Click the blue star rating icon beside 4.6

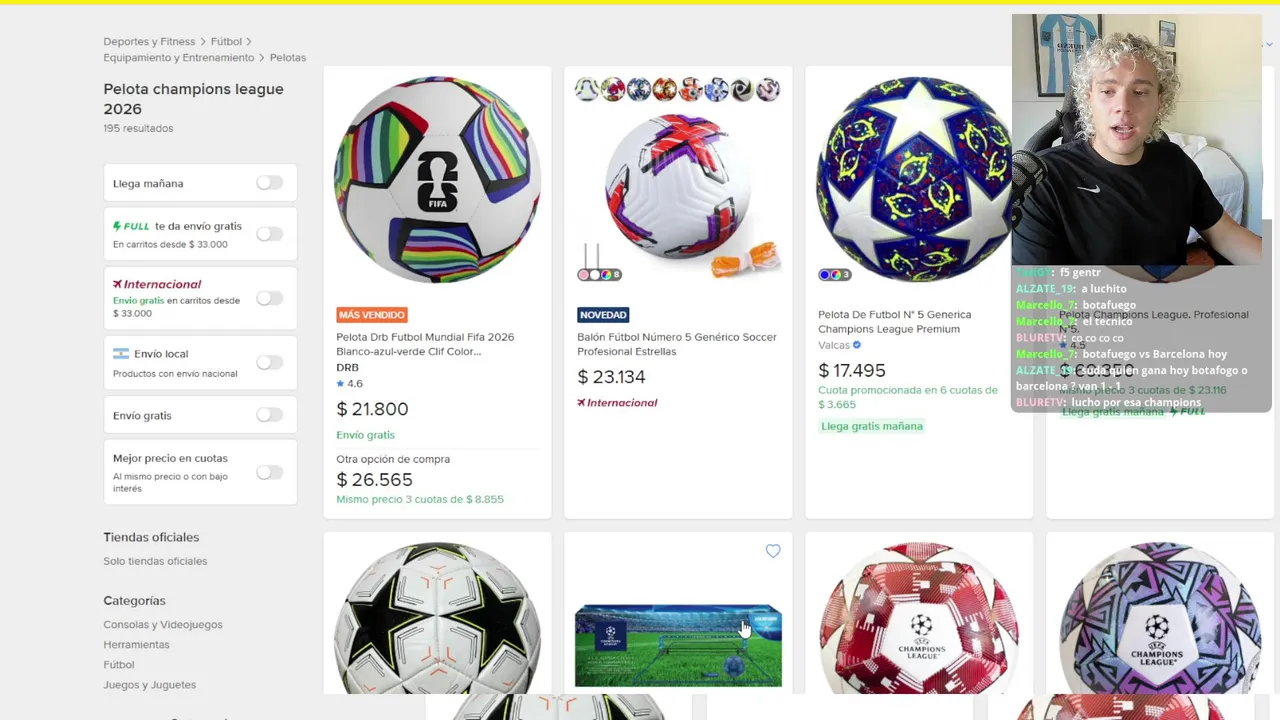340,384
